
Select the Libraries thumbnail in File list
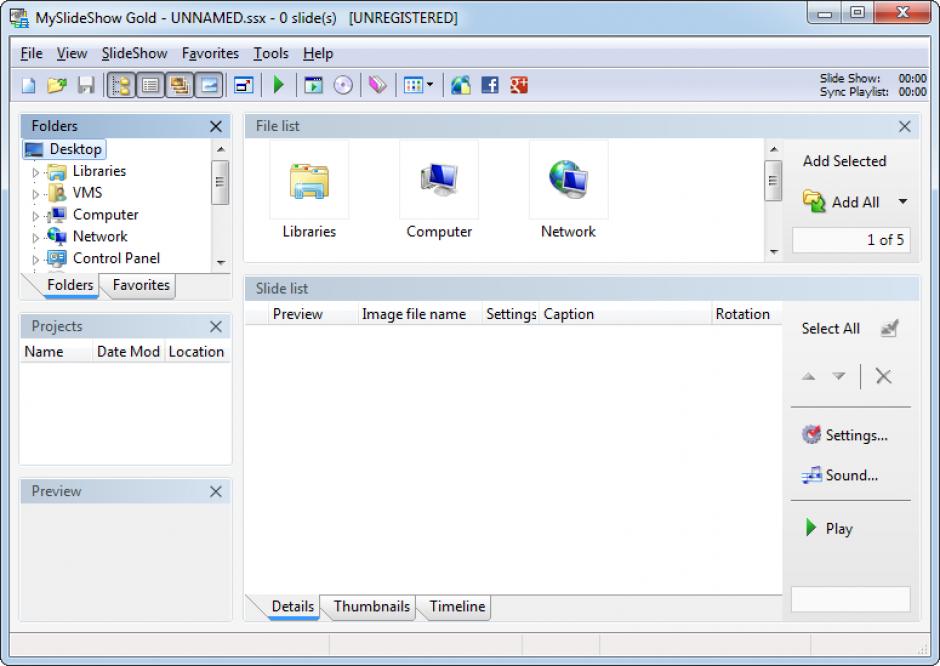[x=309, y=190]
